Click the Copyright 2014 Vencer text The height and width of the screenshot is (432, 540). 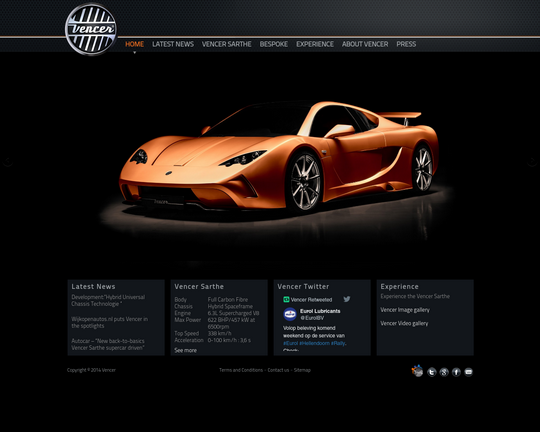click(91, 370)
